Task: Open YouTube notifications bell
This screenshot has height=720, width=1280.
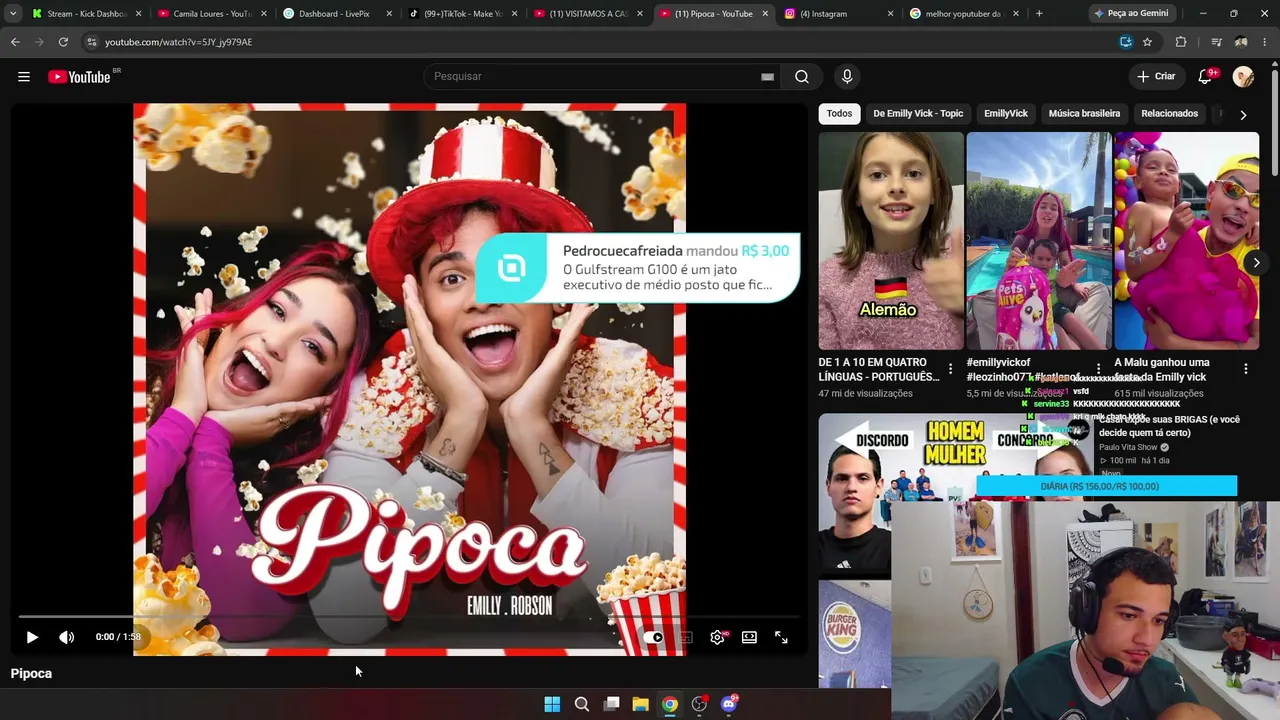Action: coord(1205,77)
